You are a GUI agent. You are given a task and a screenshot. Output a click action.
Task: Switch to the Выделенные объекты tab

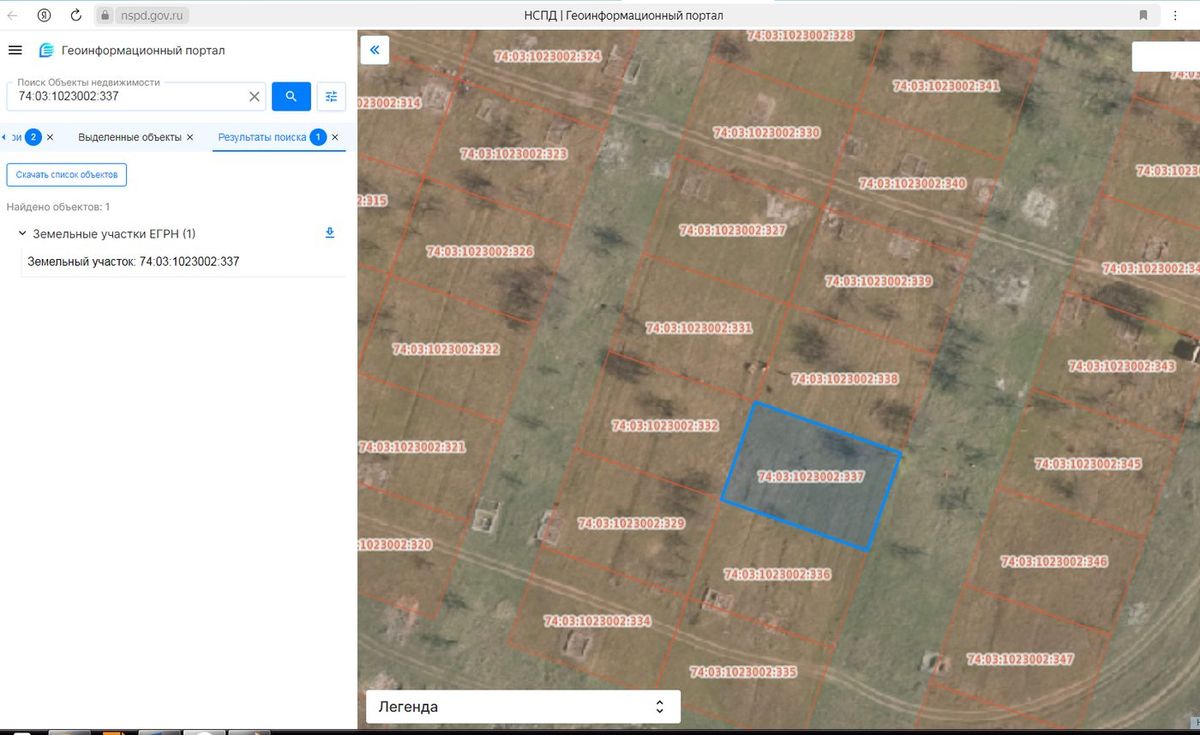129,137
